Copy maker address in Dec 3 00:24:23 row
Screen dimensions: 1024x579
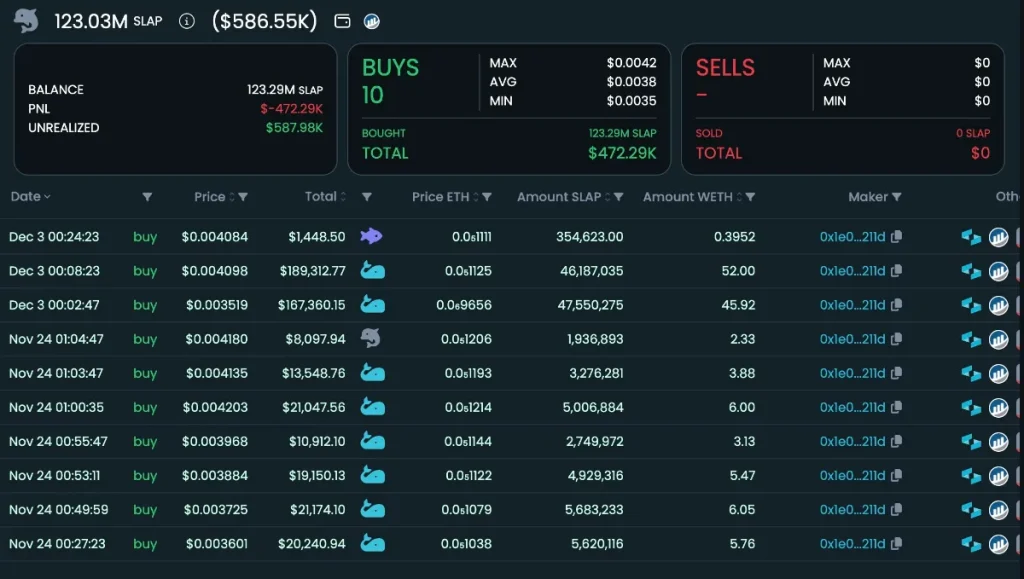coord(897,237)
